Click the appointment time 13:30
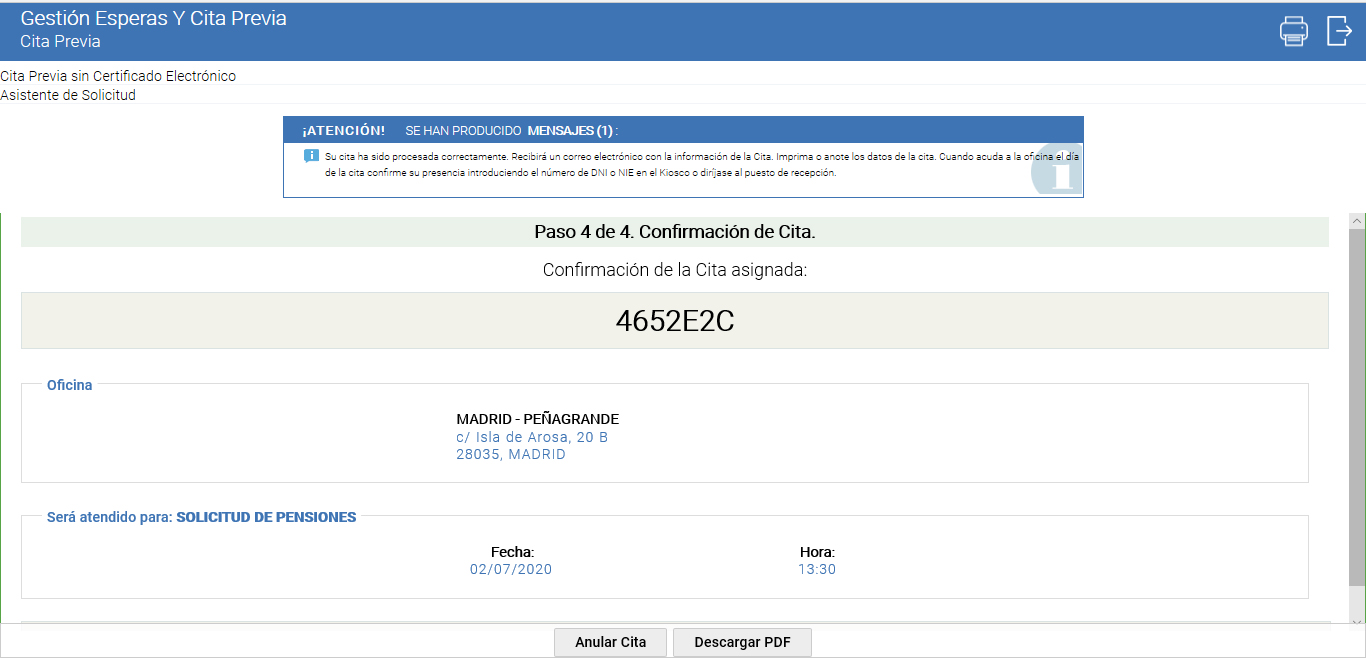The height and width of the screenshot is (658, 1366). (817, 569)
